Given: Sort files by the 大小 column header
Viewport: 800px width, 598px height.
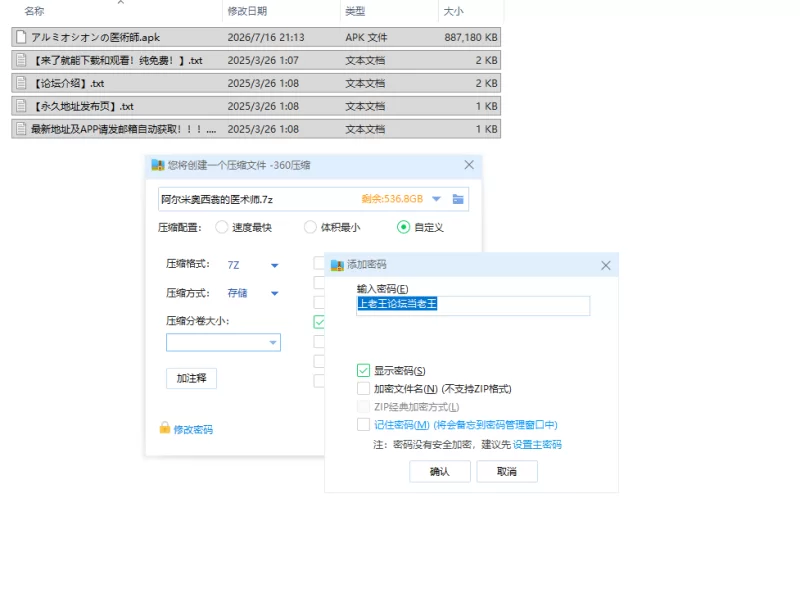Looking at the screenshot, I should coord(453,11).
